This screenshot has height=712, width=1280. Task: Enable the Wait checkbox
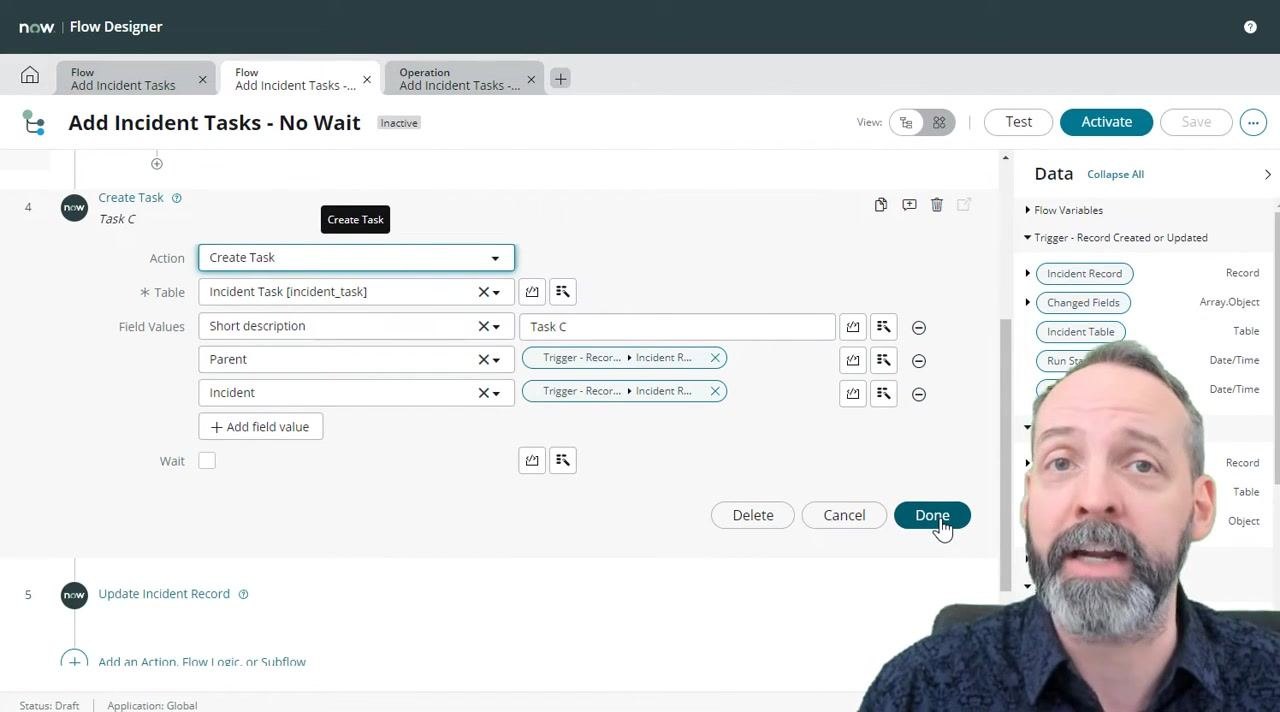(x=207, y=461)
